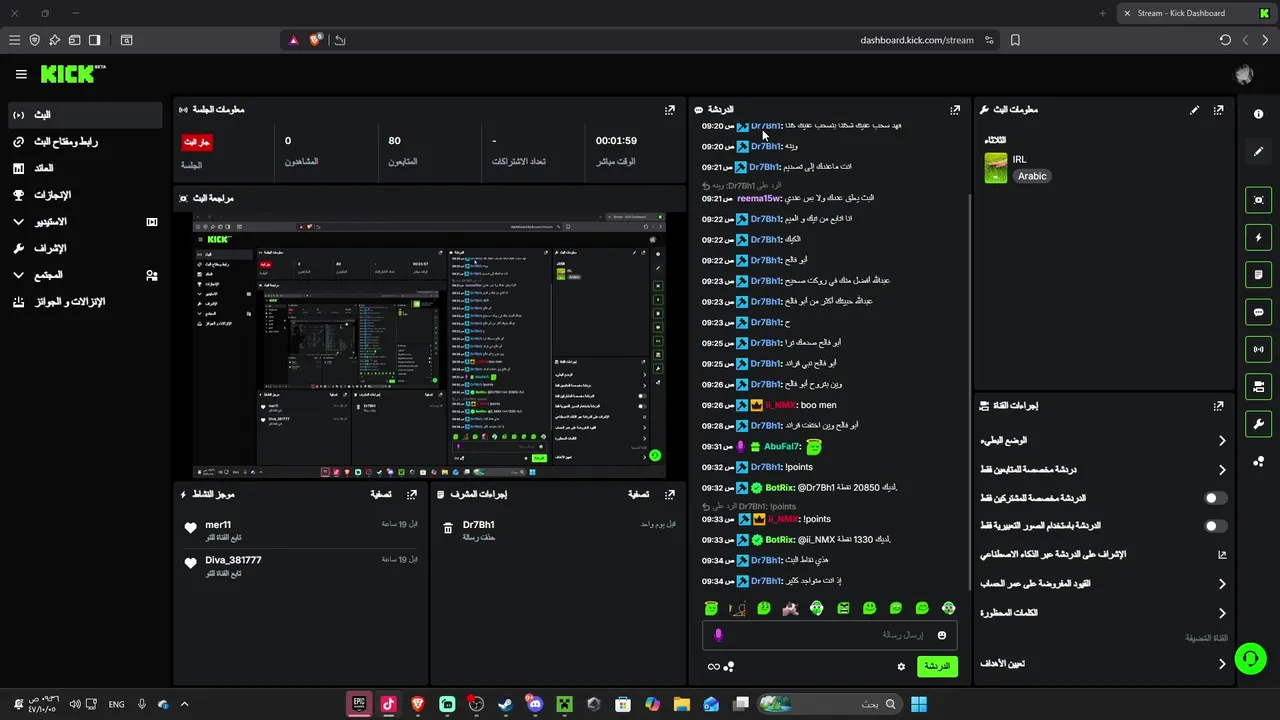Click the reema15w username in chat
The width and height of the screenshot is (1280, 720).
(760, 198)
